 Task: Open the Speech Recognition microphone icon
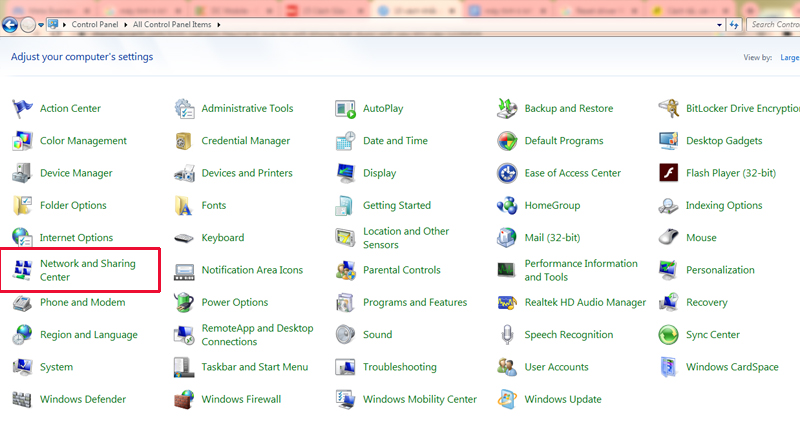point(507,335)
